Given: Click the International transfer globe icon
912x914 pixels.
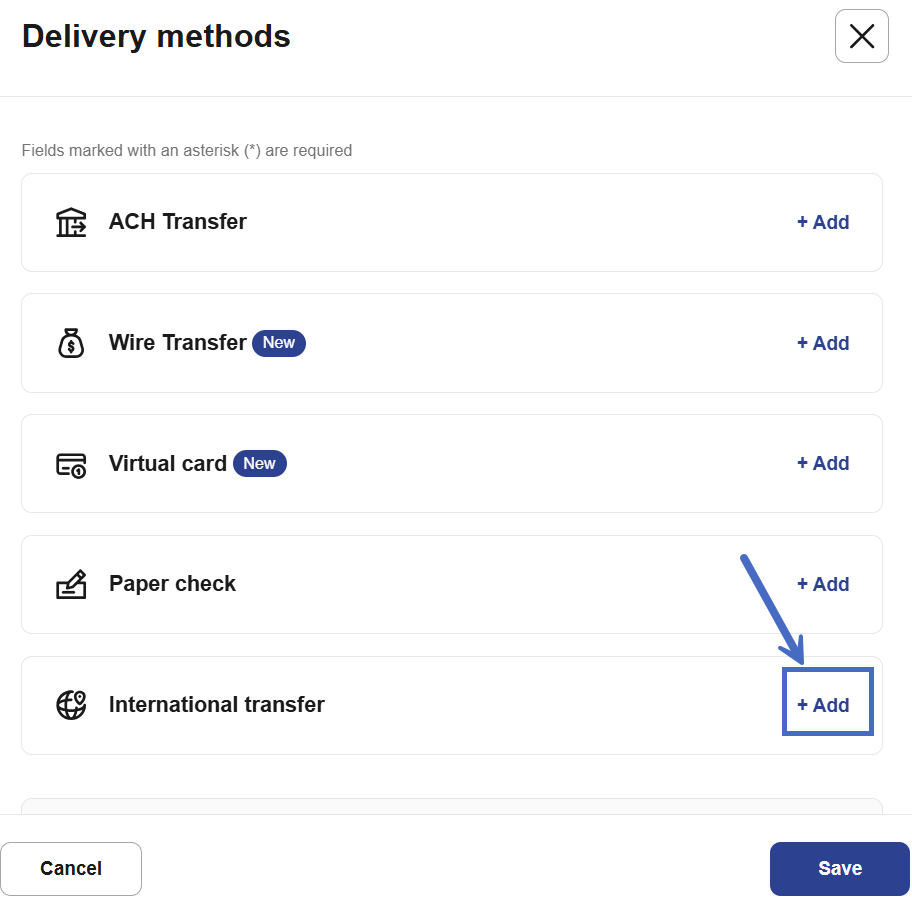Looking at the screenshot, I should point(71,705).
